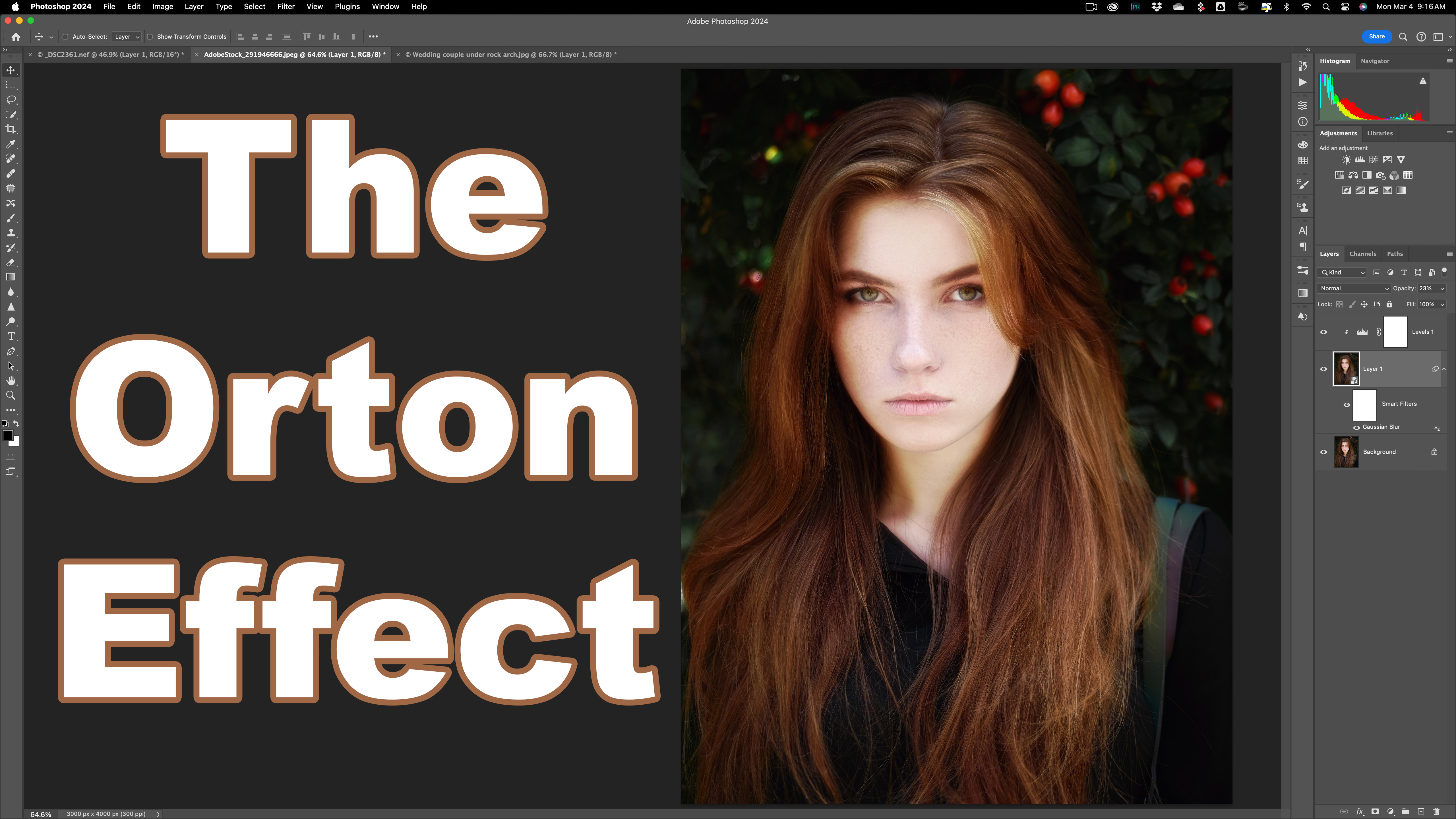Switch to the Libraries tab

[1380, 134]
